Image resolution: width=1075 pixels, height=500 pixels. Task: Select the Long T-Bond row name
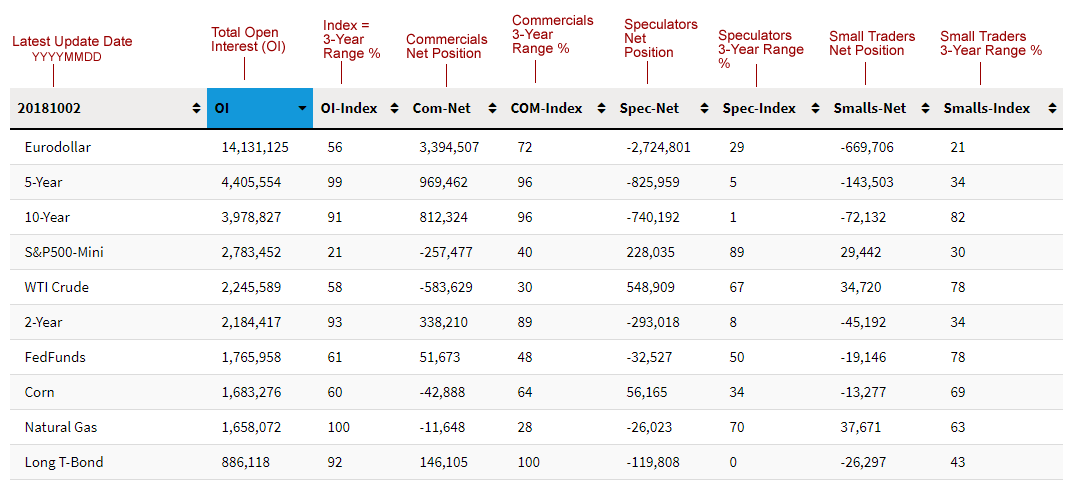pos(64,462)
